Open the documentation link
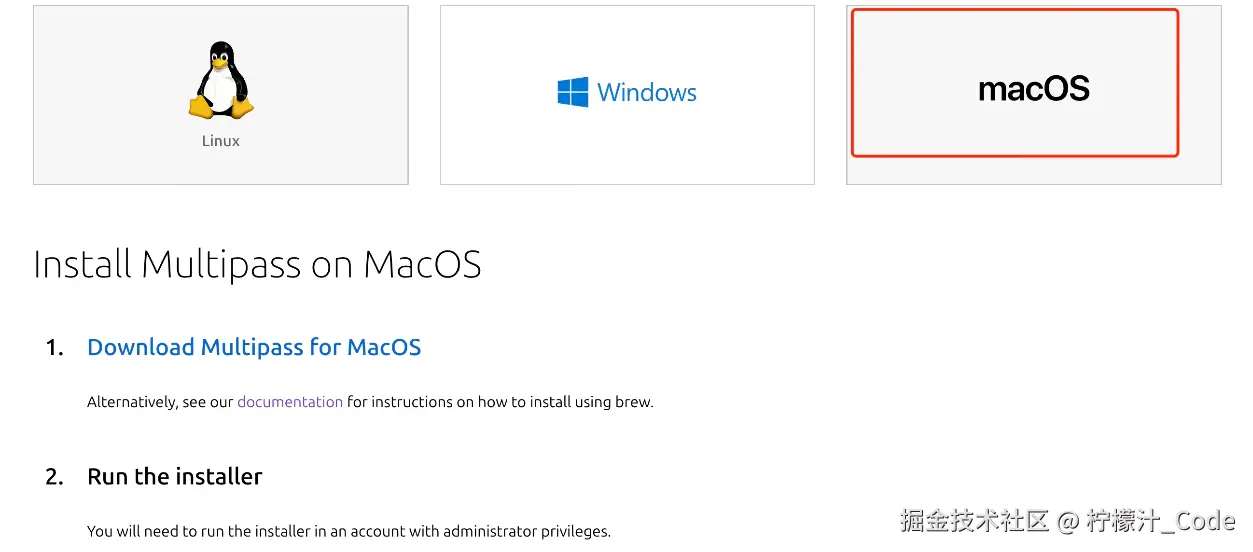 point(290,402)
